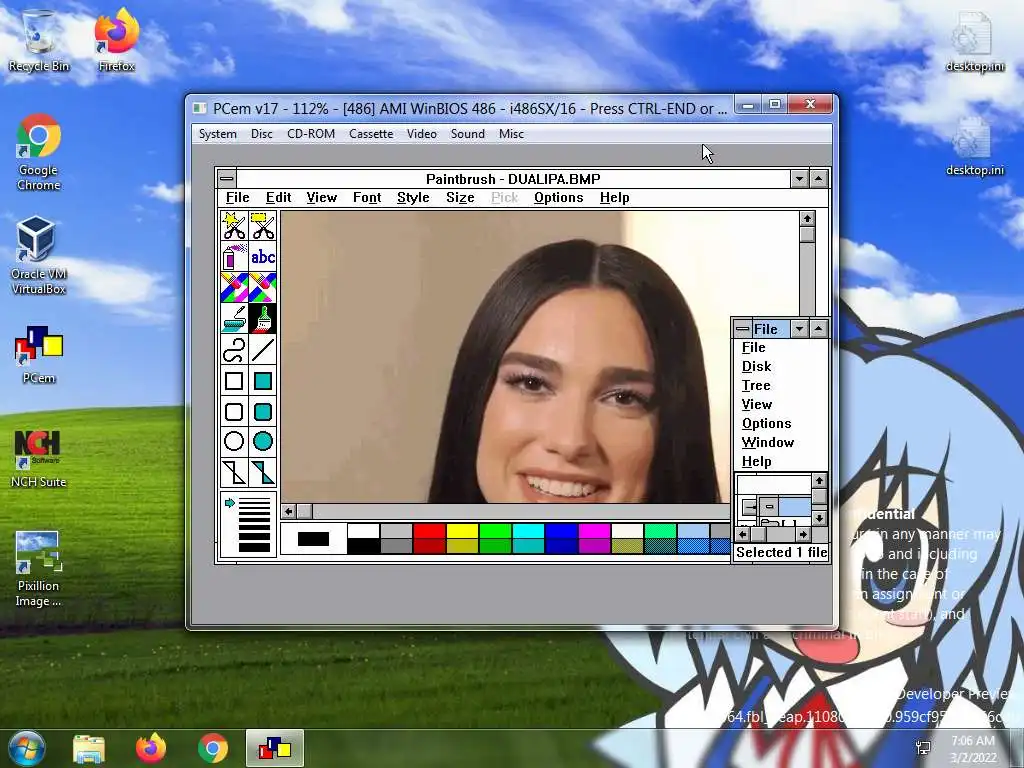Select the Paint Roller fill tool
The image size is (1024, 768).
tap(234, 319)
